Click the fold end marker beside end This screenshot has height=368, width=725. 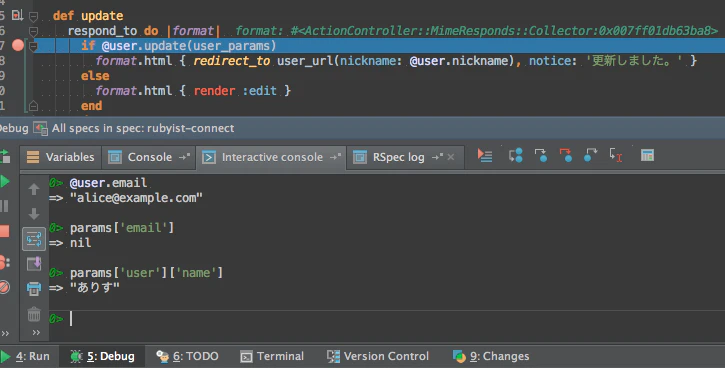click(33, 106)
